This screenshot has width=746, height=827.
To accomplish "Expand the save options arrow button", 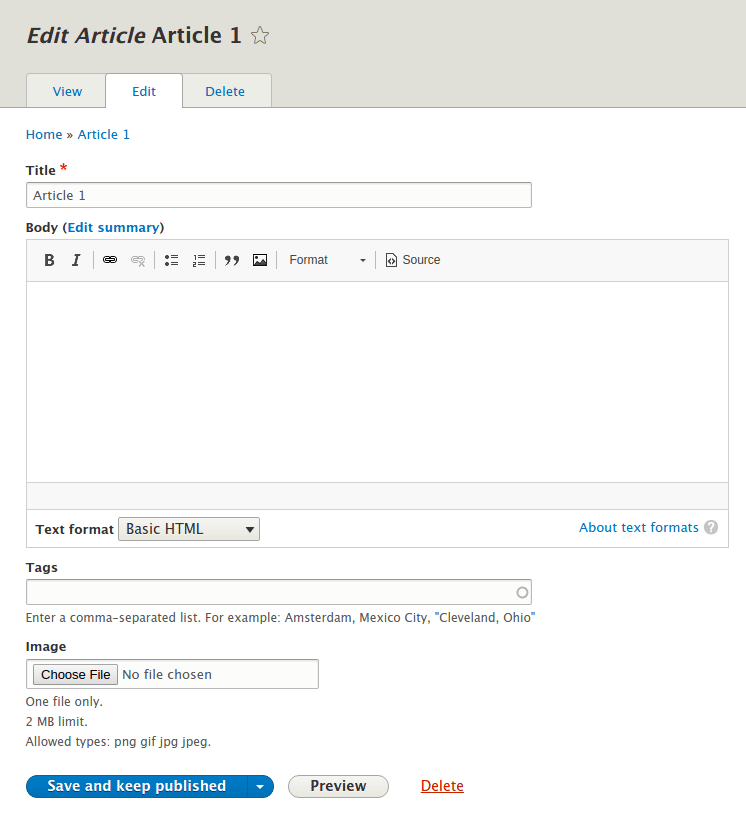I will pos(260,786).
